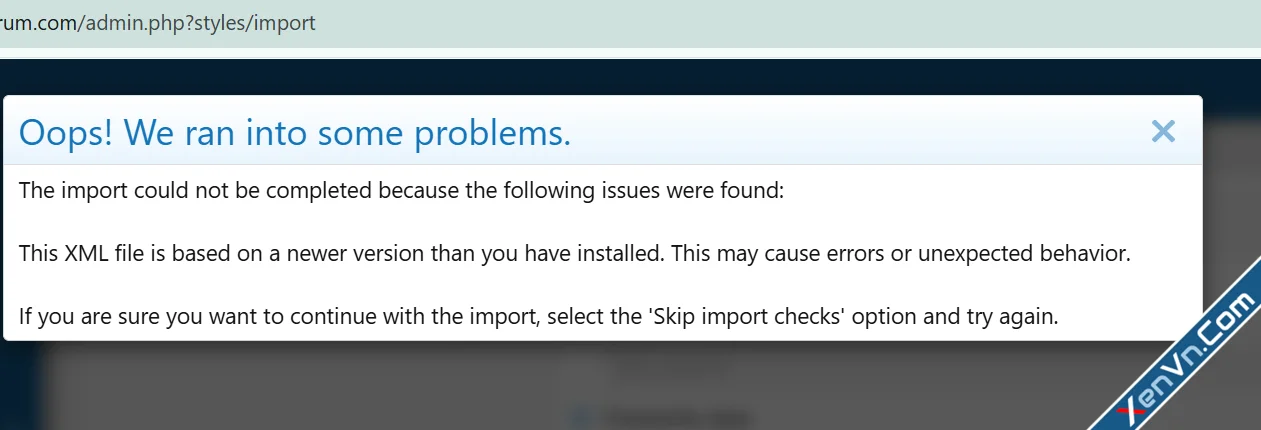Toggle the blurred checkbox behind the overlay

577,414
